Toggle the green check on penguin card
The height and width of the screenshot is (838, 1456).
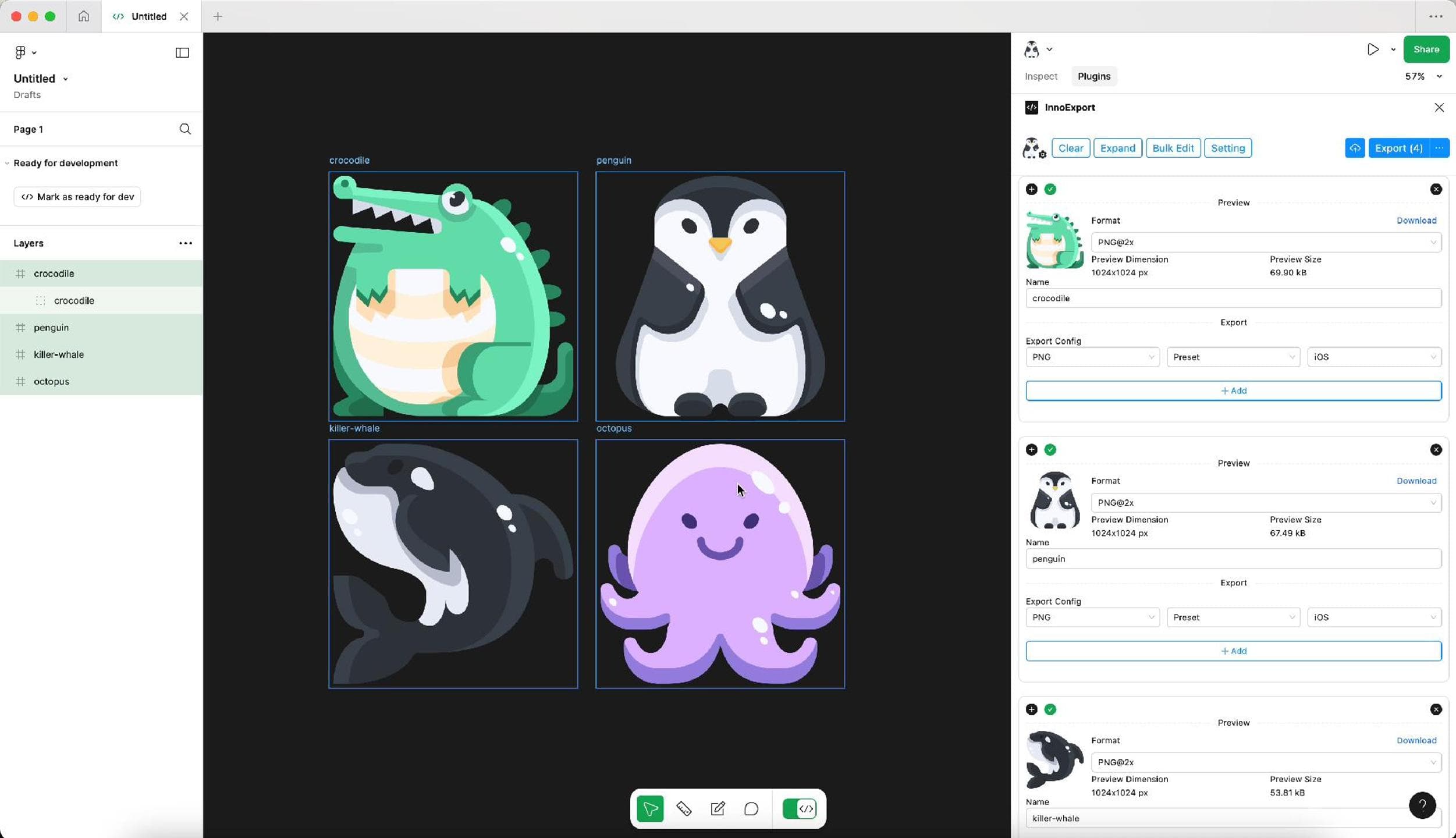[x=1050, y=450]
